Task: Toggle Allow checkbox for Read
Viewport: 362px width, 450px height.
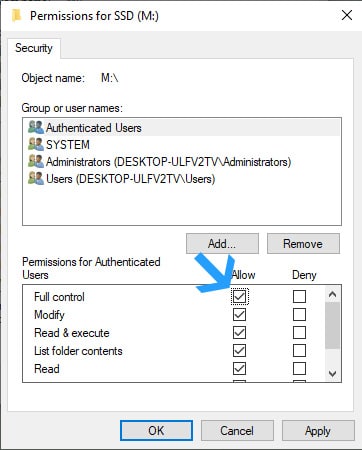Action: click(x=240, y=368)
